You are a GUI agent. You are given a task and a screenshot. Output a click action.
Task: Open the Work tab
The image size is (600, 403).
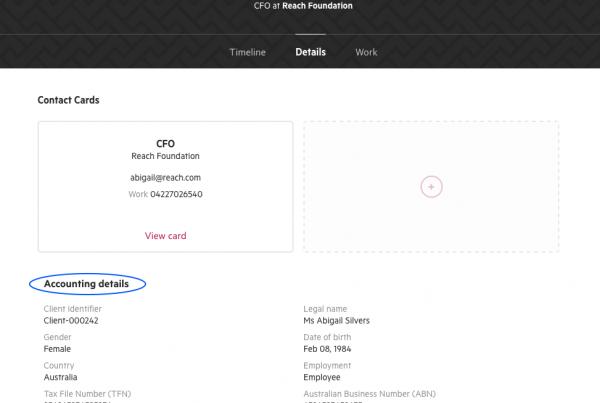366,52
